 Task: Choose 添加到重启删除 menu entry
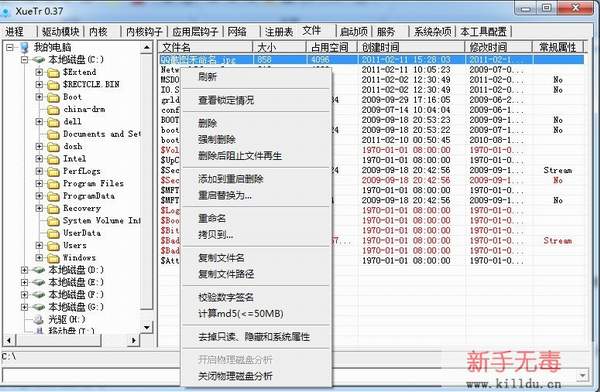pyautogui.click(x=256, y=179)
